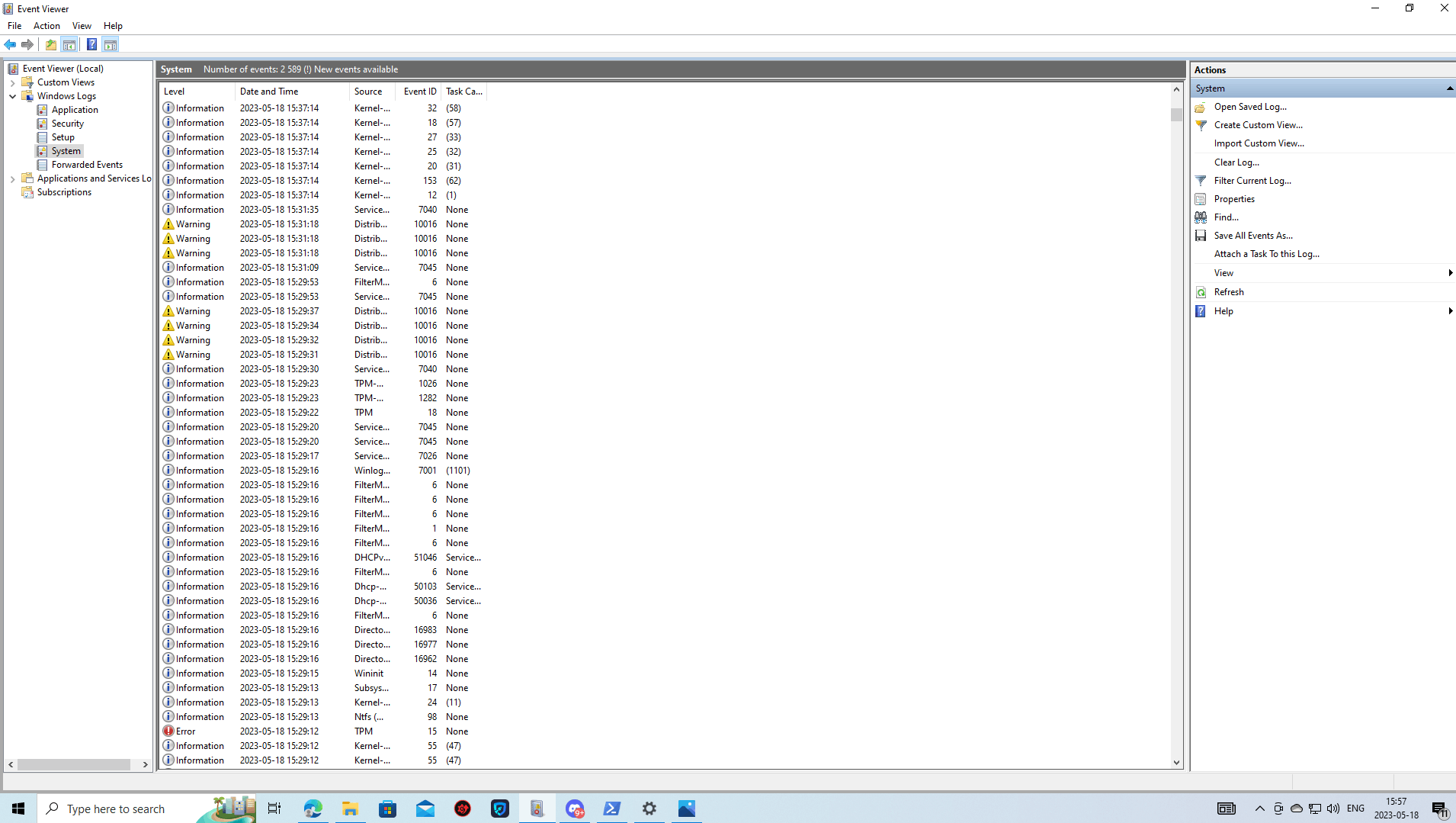Sort by Event ID column header
This screenshot has width=1456, height=823.
pyautogui.click(x=420, y=92)
